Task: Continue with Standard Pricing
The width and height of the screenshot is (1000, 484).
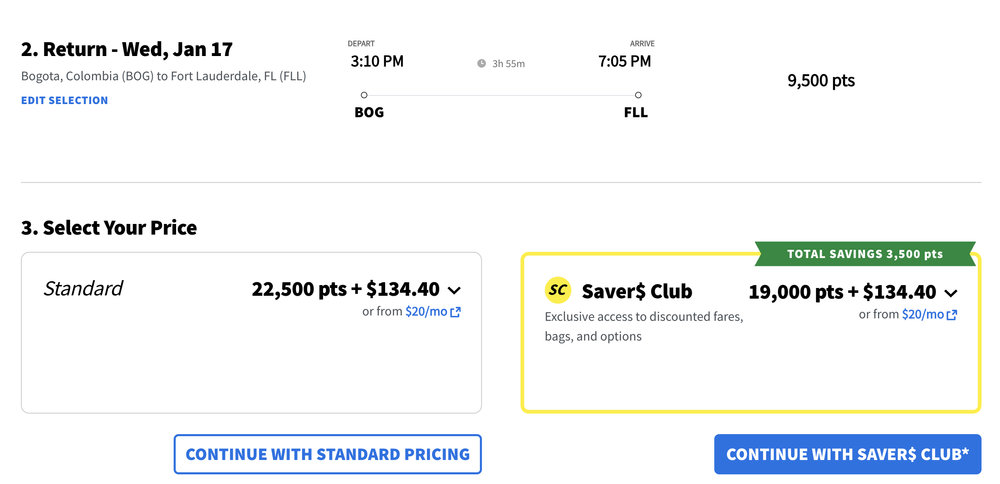Action: click(x=327, y=454)
